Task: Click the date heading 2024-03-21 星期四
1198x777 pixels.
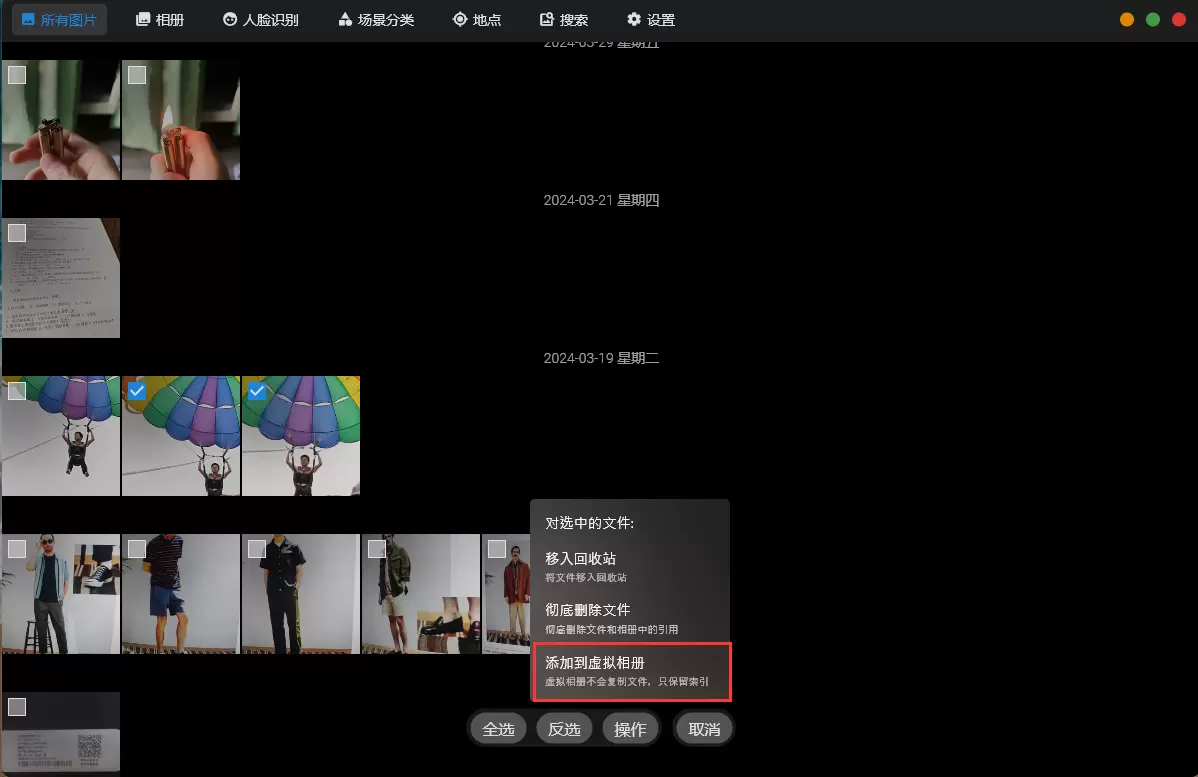Action: pos(601,200)
